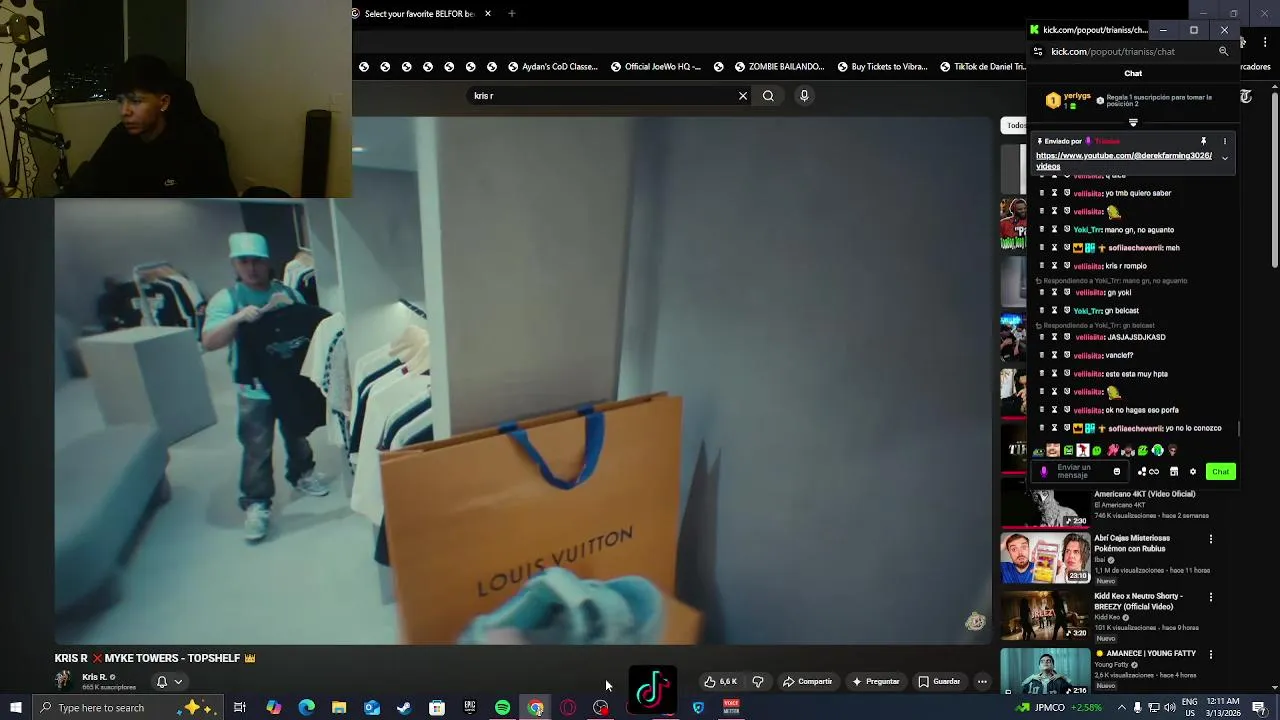Click the zoom magnifier in Kick address bar

[x=1223, y=51]
